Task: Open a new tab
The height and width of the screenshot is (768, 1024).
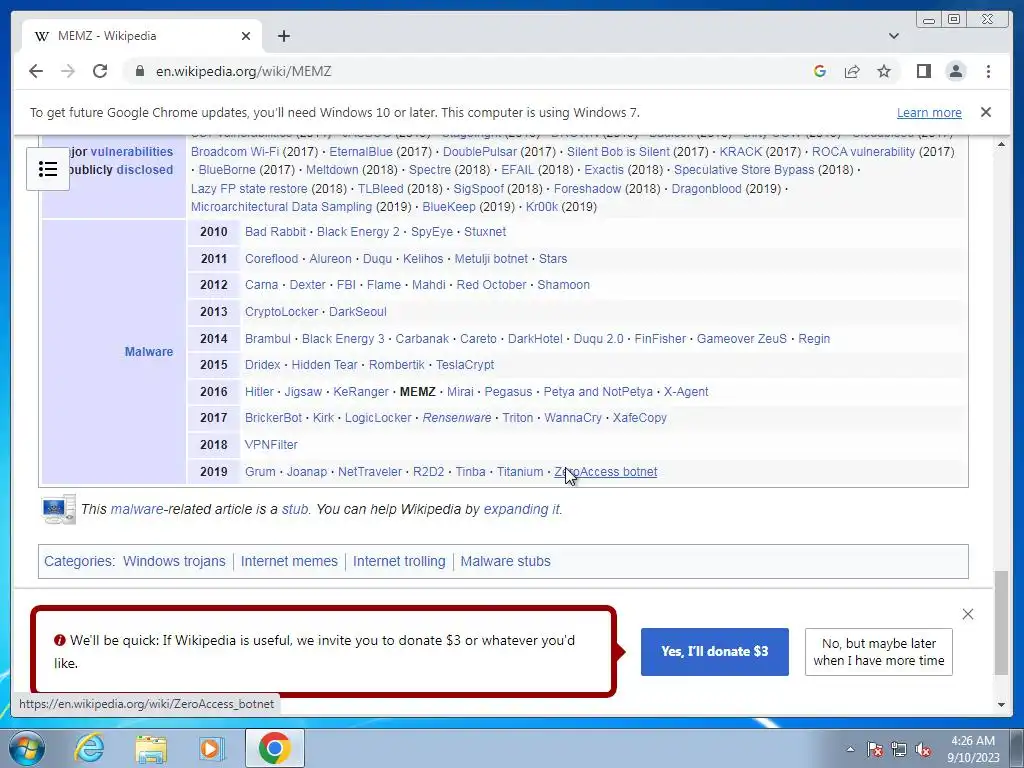Action: pyautogui.click(x=283, y=36)
